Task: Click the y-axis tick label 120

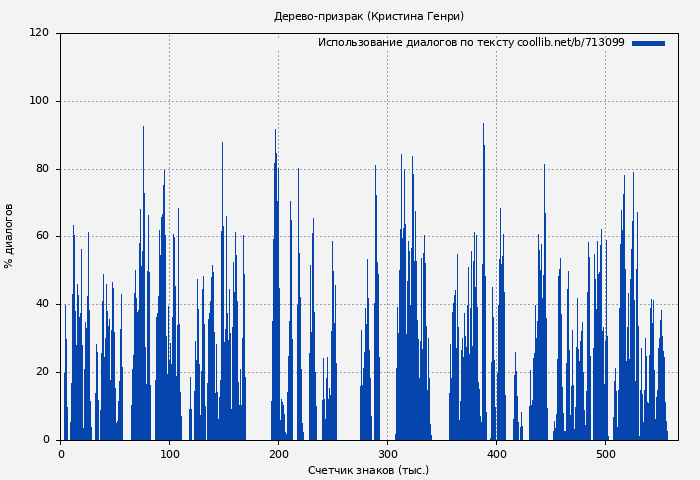Action: coord(39,33)
